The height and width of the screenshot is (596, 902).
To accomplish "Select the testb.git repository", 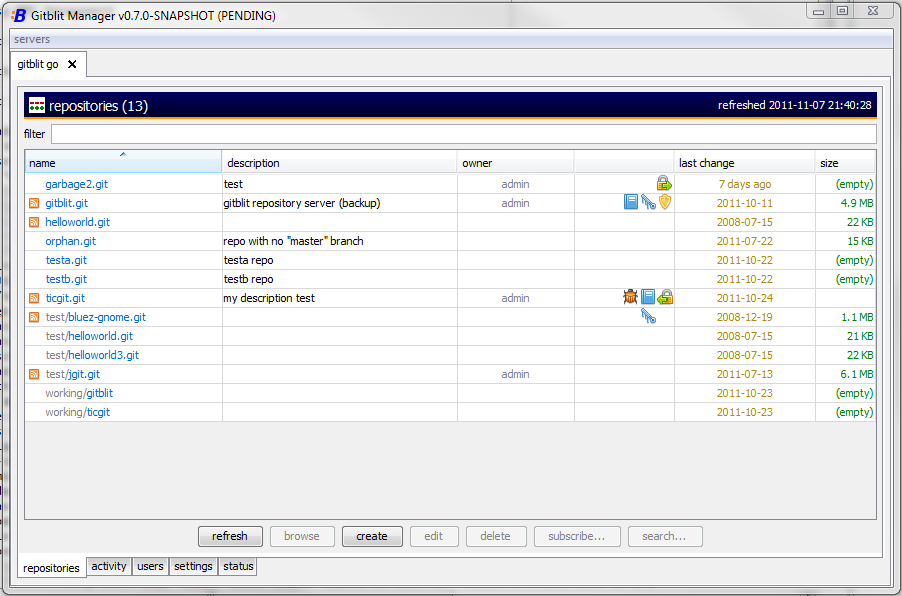I will click(66, 279).
